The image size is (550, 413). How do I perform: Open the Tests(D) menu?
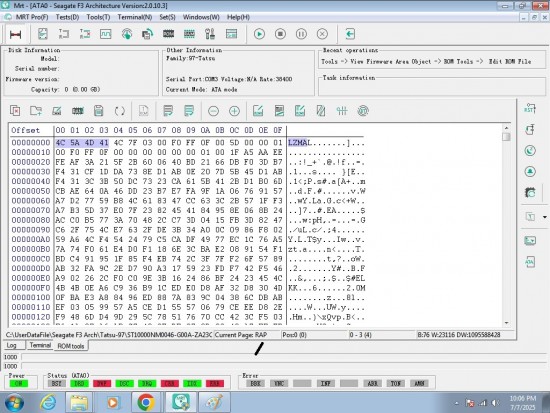tap(67, 17)
